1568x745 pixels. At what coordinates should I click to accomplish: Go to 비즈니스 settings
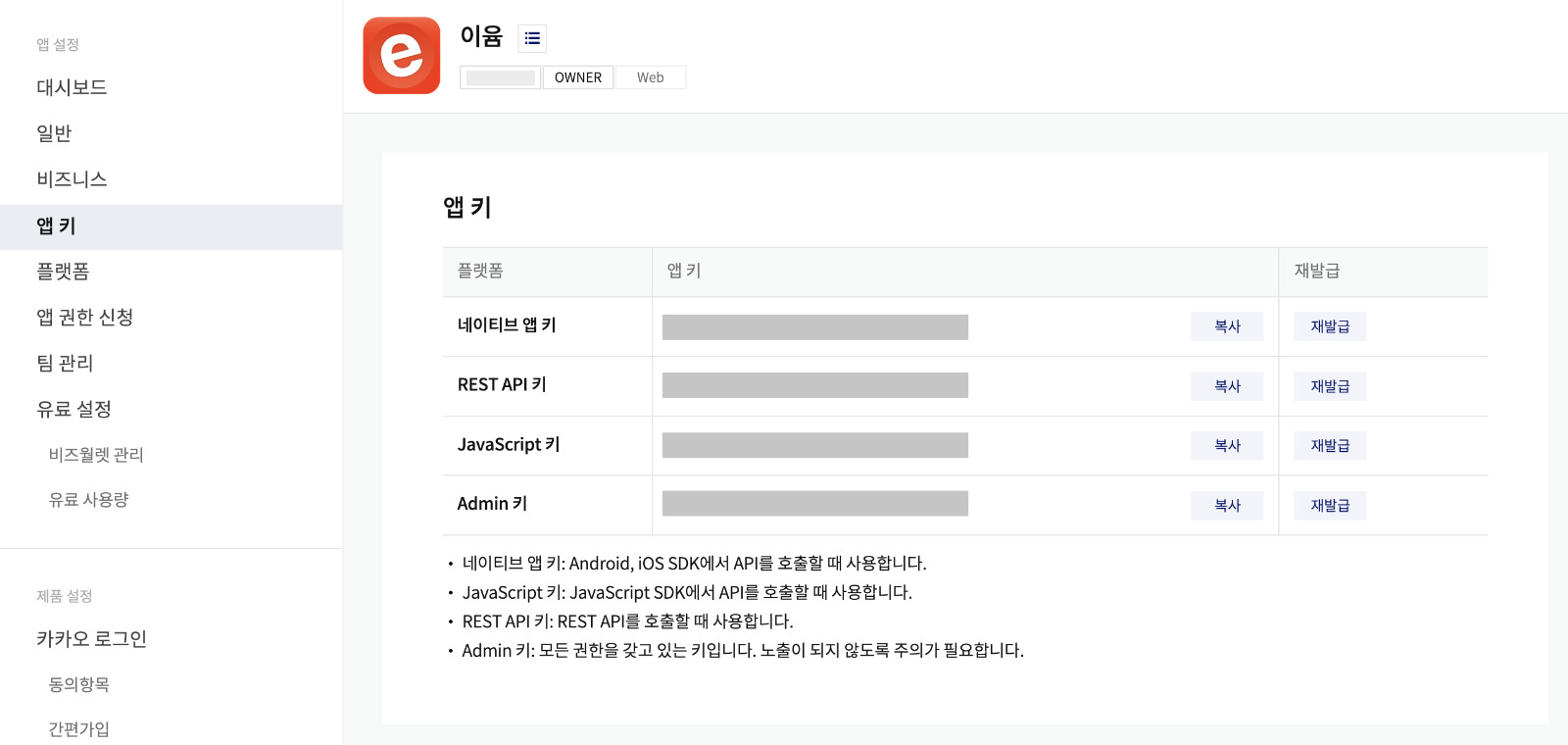point(72,179)
